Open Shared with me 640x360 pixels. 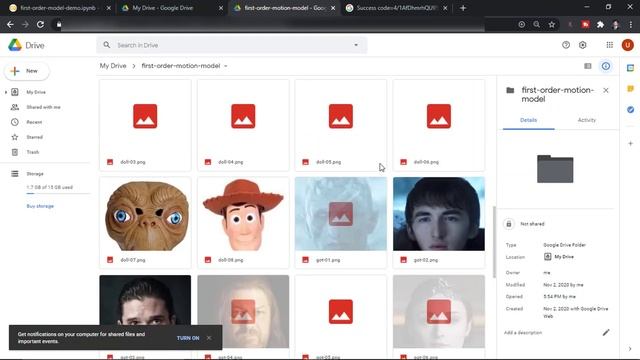pyautogui.click(x=43, y=107)
